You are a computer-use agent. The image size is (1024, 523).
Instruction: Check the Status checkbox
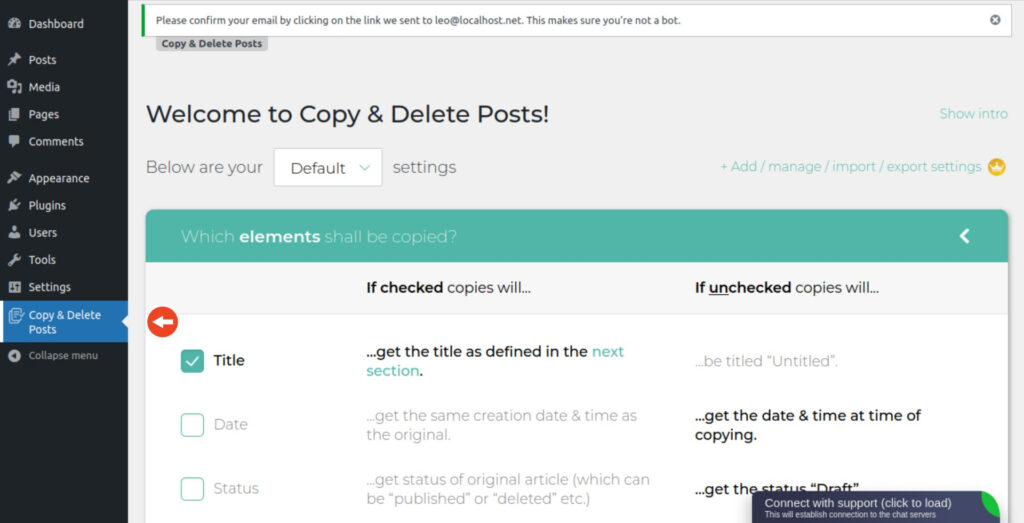(x=192, y=488)
